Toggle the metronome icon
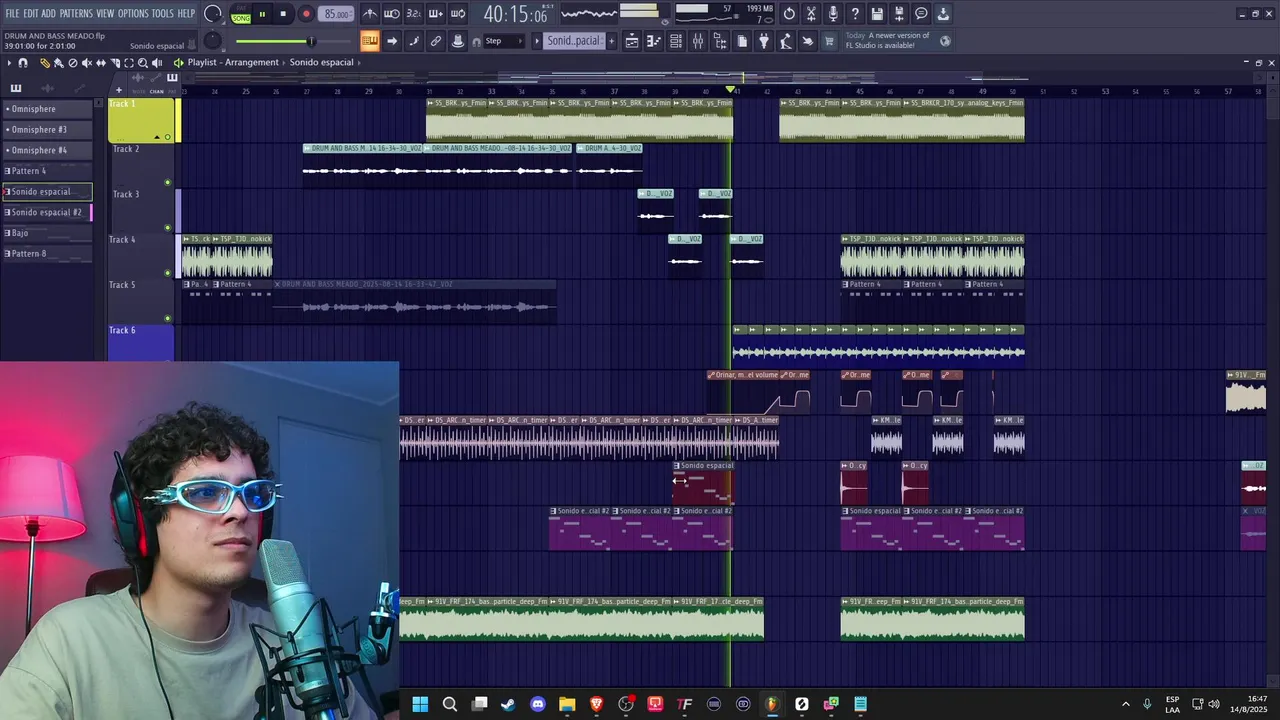 click(x=370, y=14)
